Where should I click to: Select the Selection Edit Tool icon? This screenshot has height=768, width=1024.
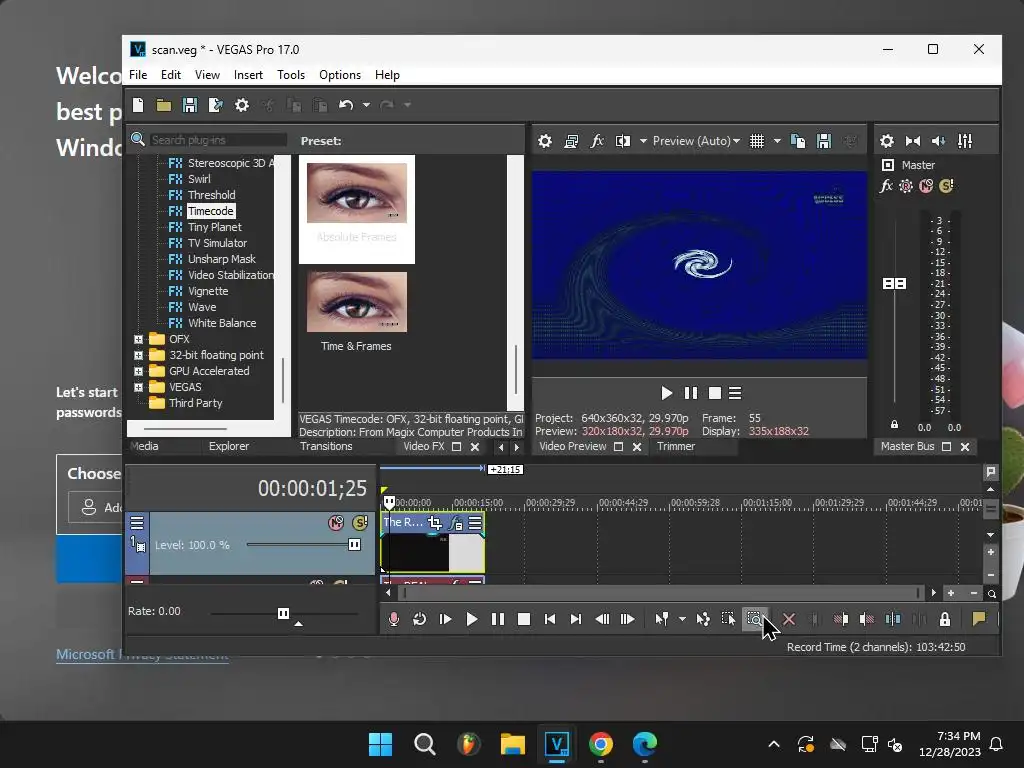click(x=728, y=619)
